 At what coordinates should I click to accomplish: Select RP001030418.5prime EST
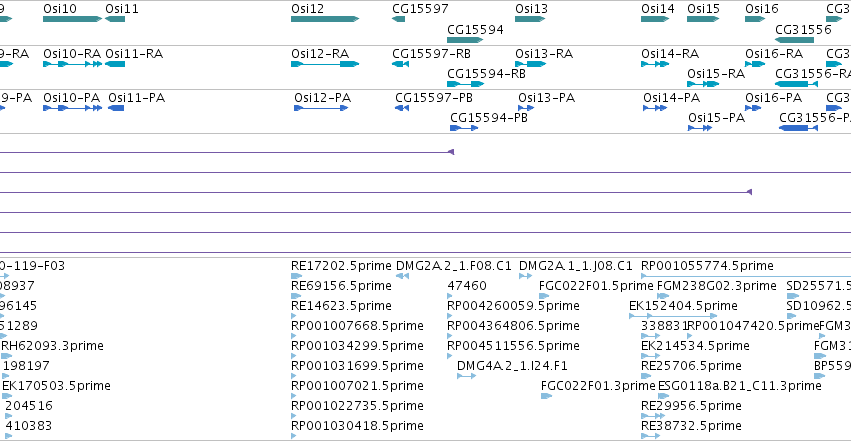point(294,436)
